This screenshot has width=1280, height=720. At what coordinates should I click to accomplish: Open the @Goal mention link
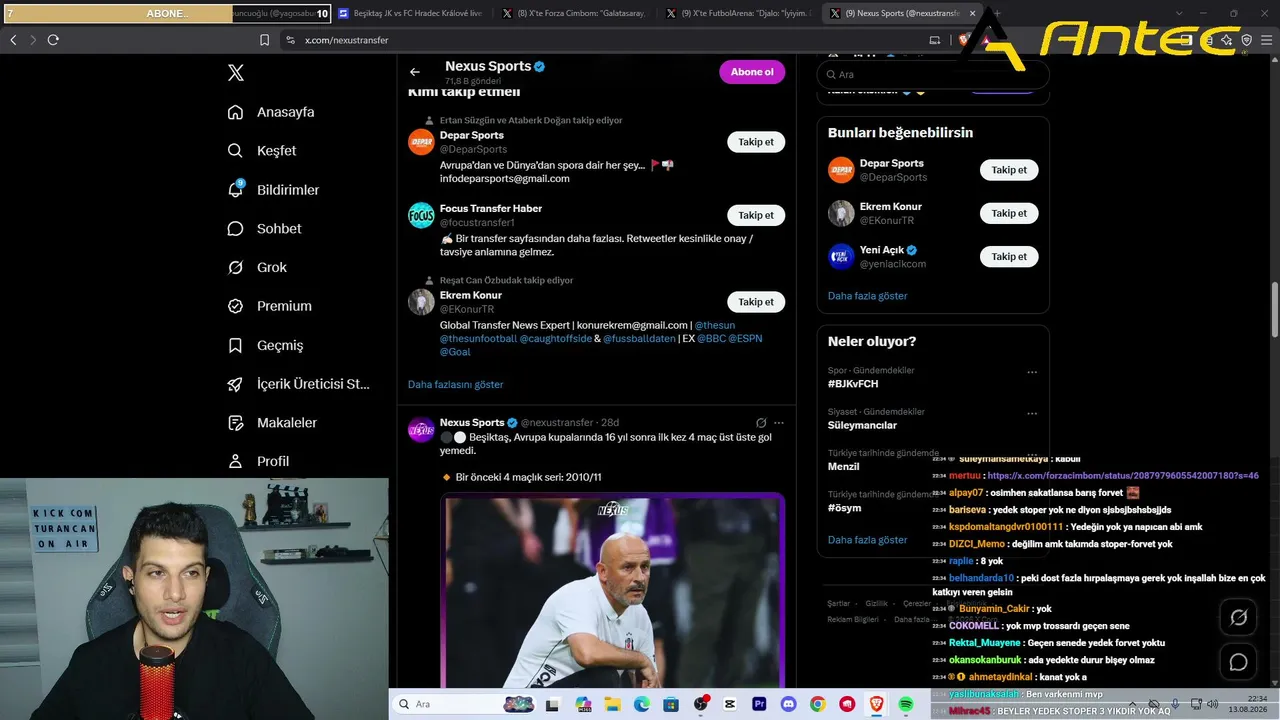(x=455, y=352)
